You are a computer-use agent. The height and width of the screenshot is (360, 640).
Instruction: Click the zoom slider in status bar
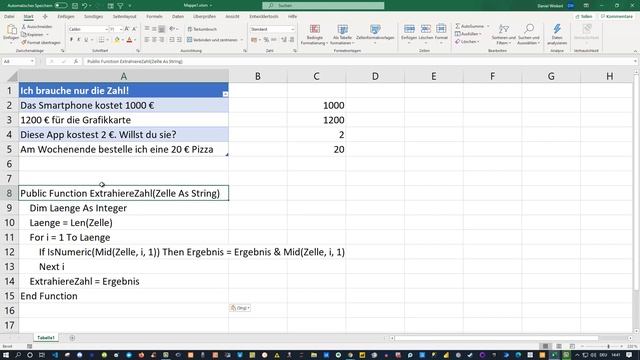coord(609,346)
